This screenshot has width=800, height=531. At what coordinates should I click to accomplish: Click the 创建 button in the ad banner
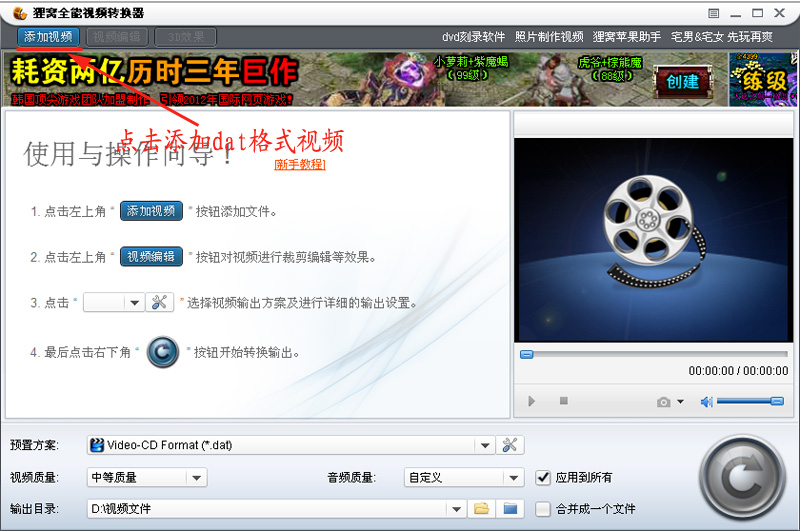(683, 81)
